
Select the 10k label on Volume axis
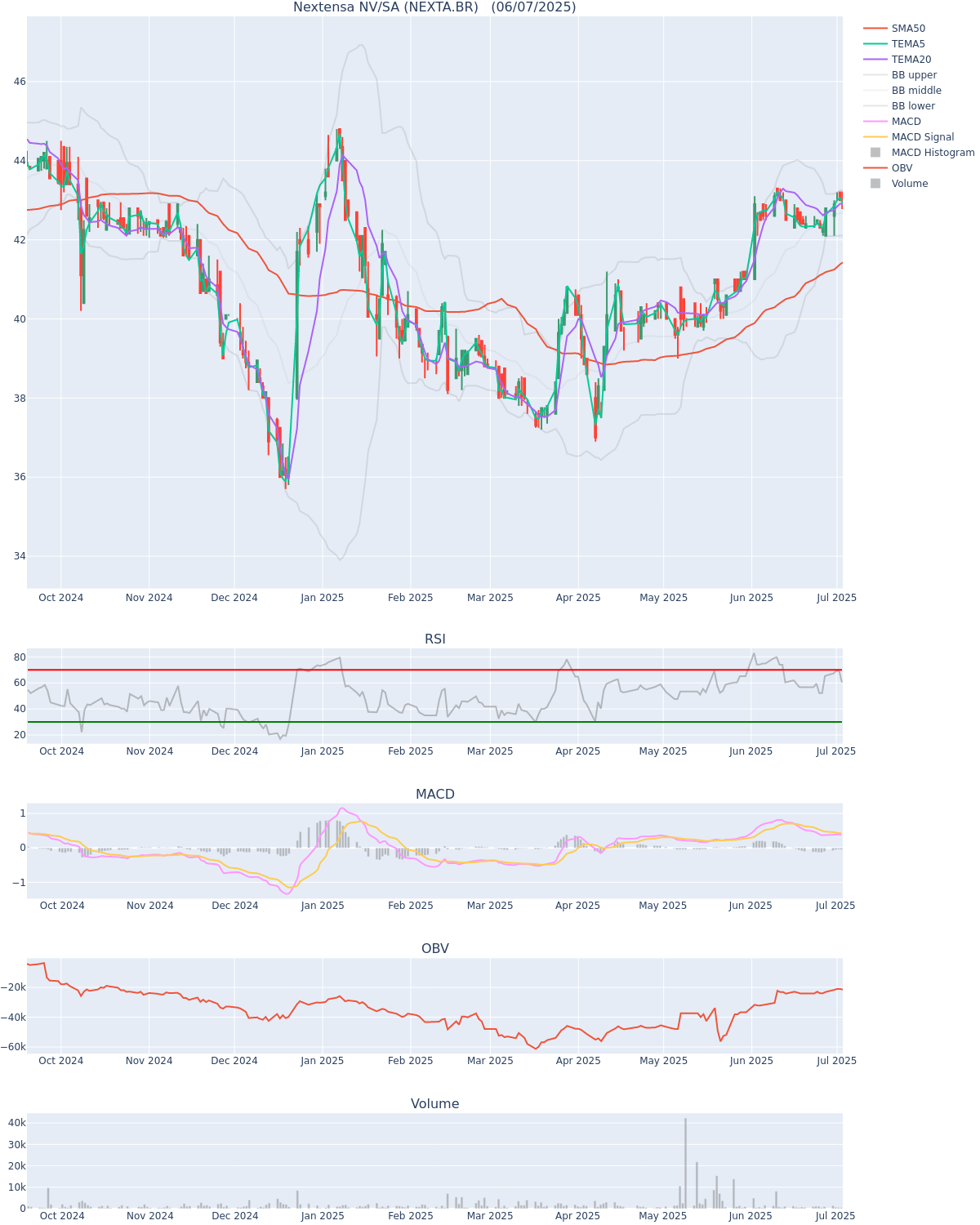[x=16, y=1187]
